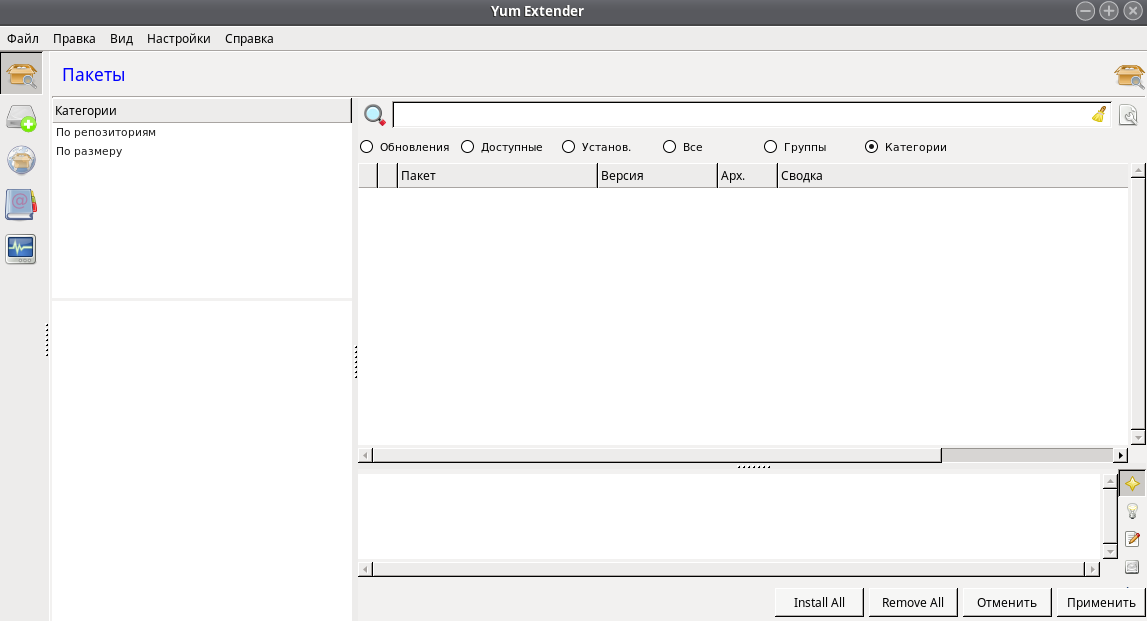The height and width of the screenshot is (621, 1147).
Task: Select the Установ. radio button
Action: [x=596, y=147]
